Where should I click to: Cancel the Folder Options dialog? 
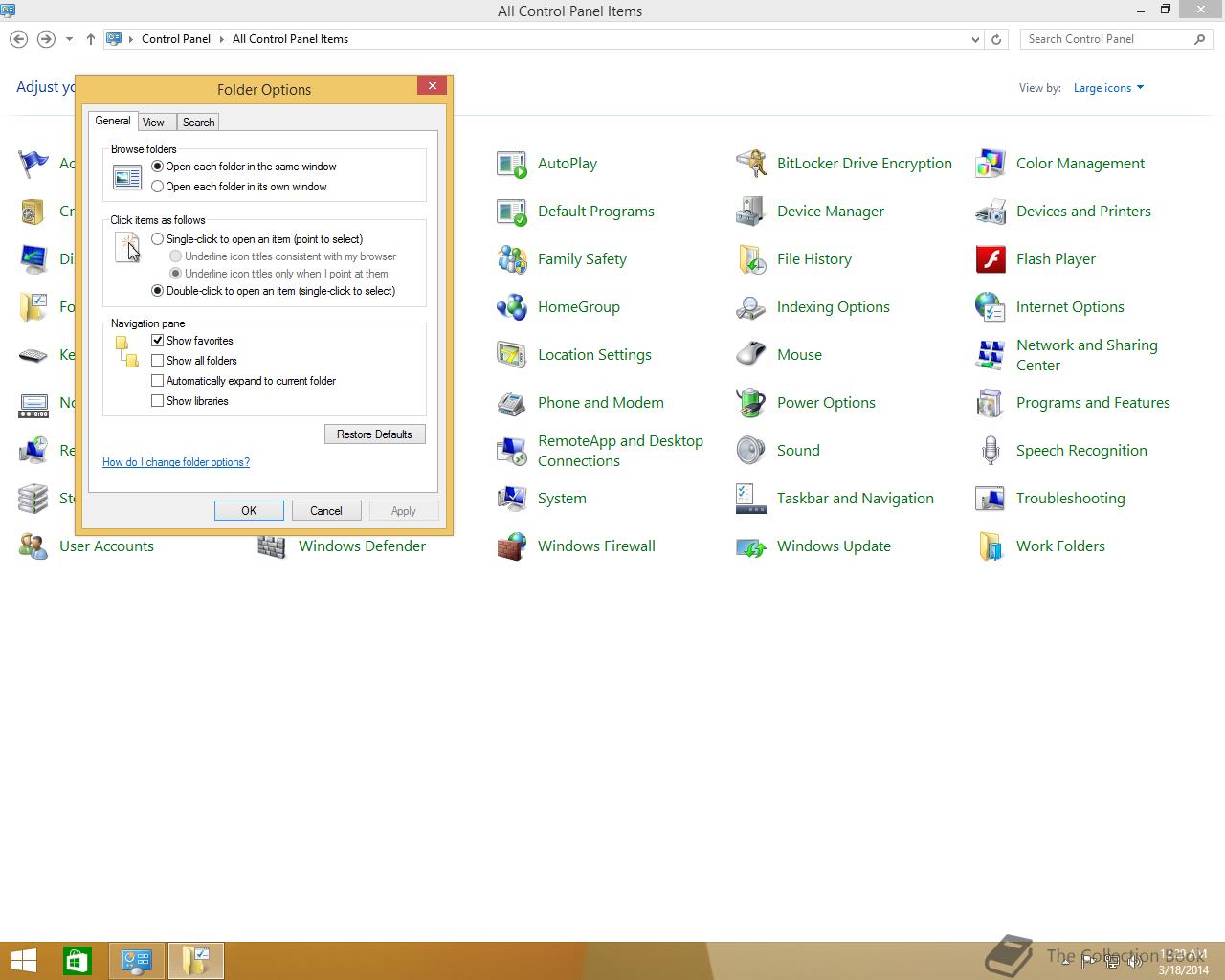pos(326,511)
